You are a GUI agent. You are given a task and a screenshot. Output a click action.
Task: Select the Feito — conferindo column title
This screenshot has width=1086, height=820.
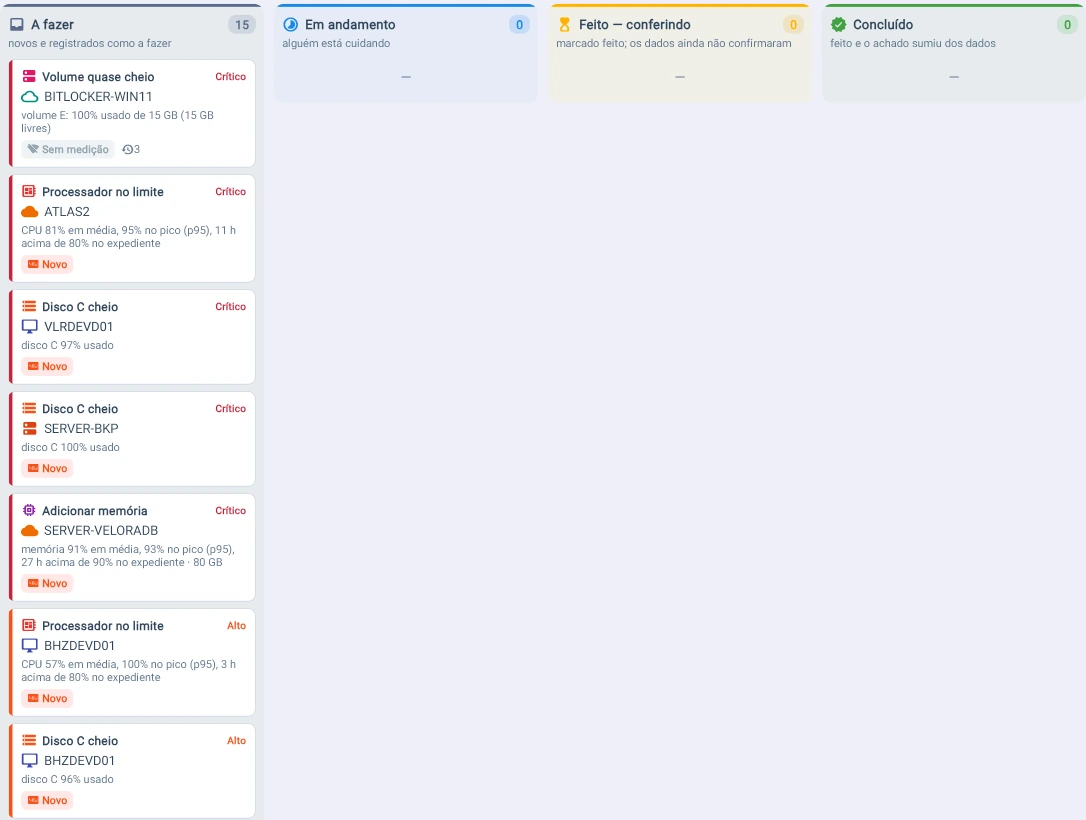(635, 25)
